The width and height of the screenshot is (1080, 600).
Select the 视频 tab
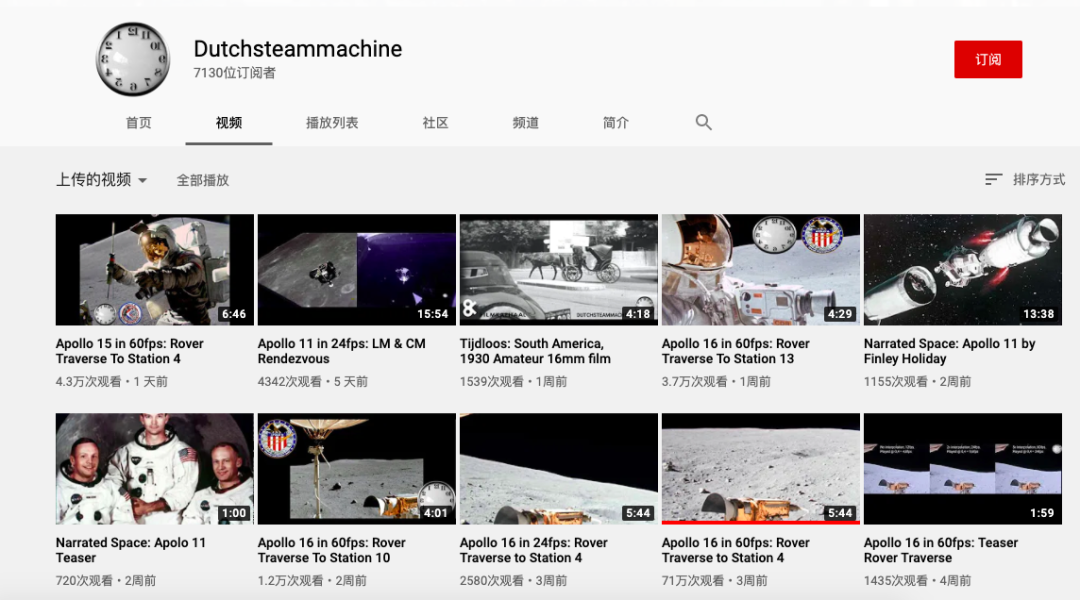229,123
